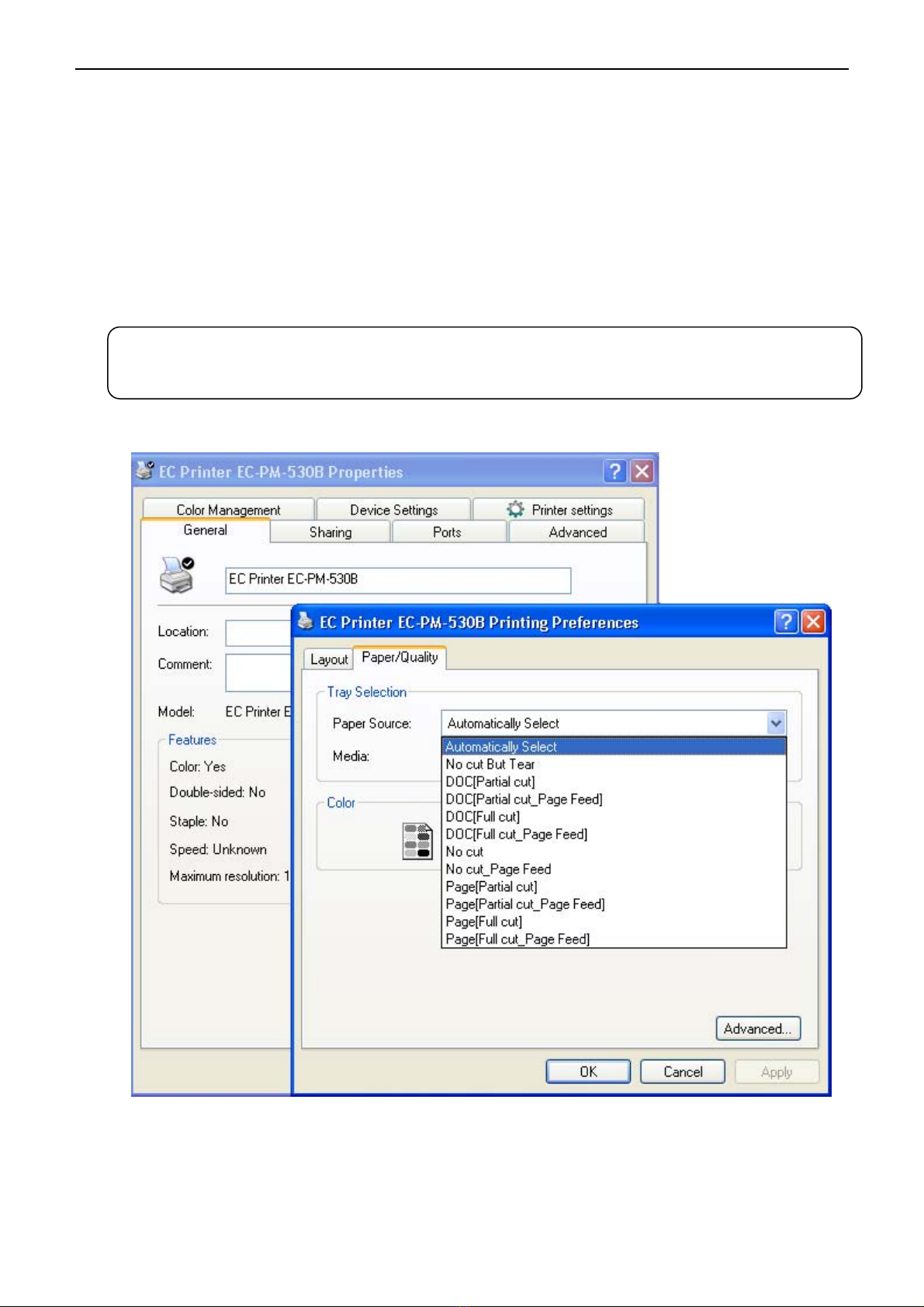Click Cancel in Printing Preferences

point(683,1071)
